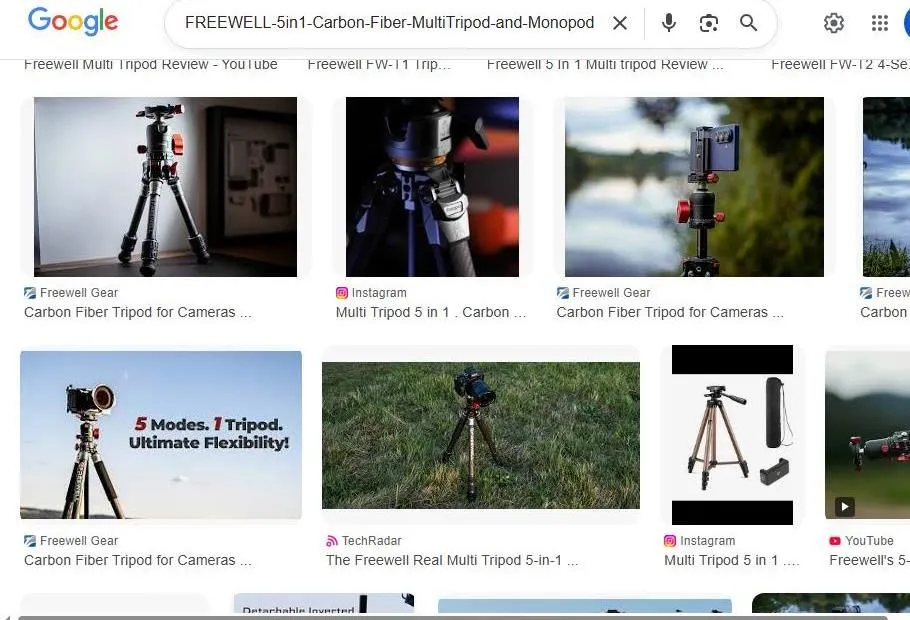Click the Freewell Gear source icon on first result
Screen dimensions: 910x620
[29, 293]
